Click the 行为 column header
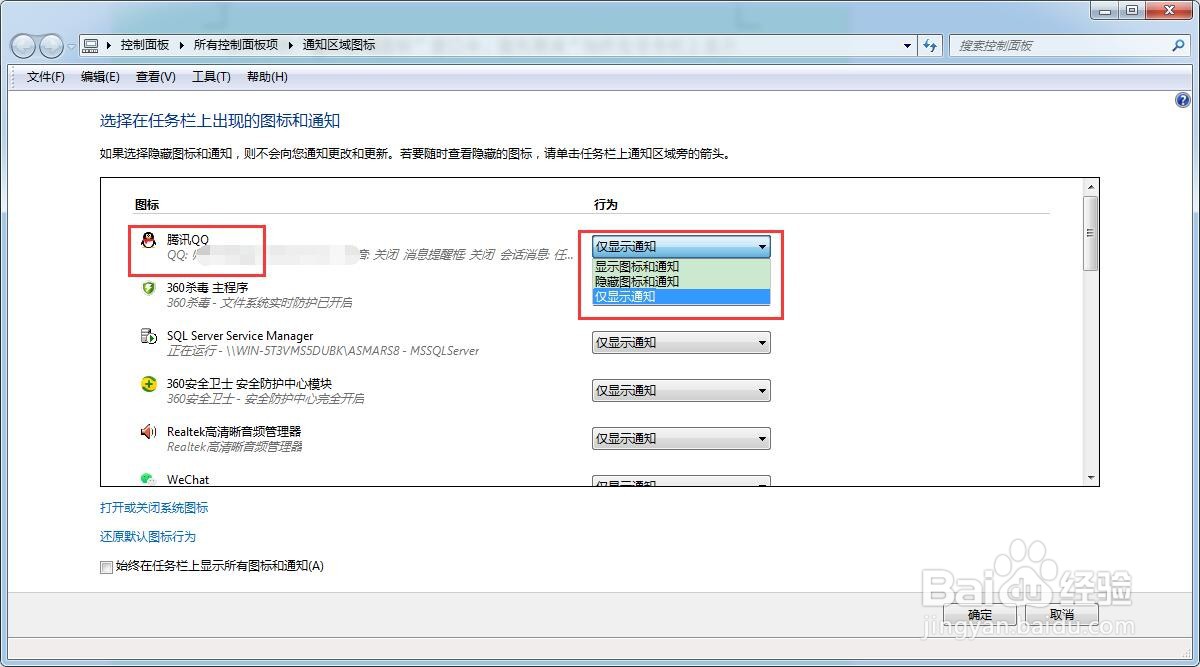1200x667 pixels. [x=606, y=204]
